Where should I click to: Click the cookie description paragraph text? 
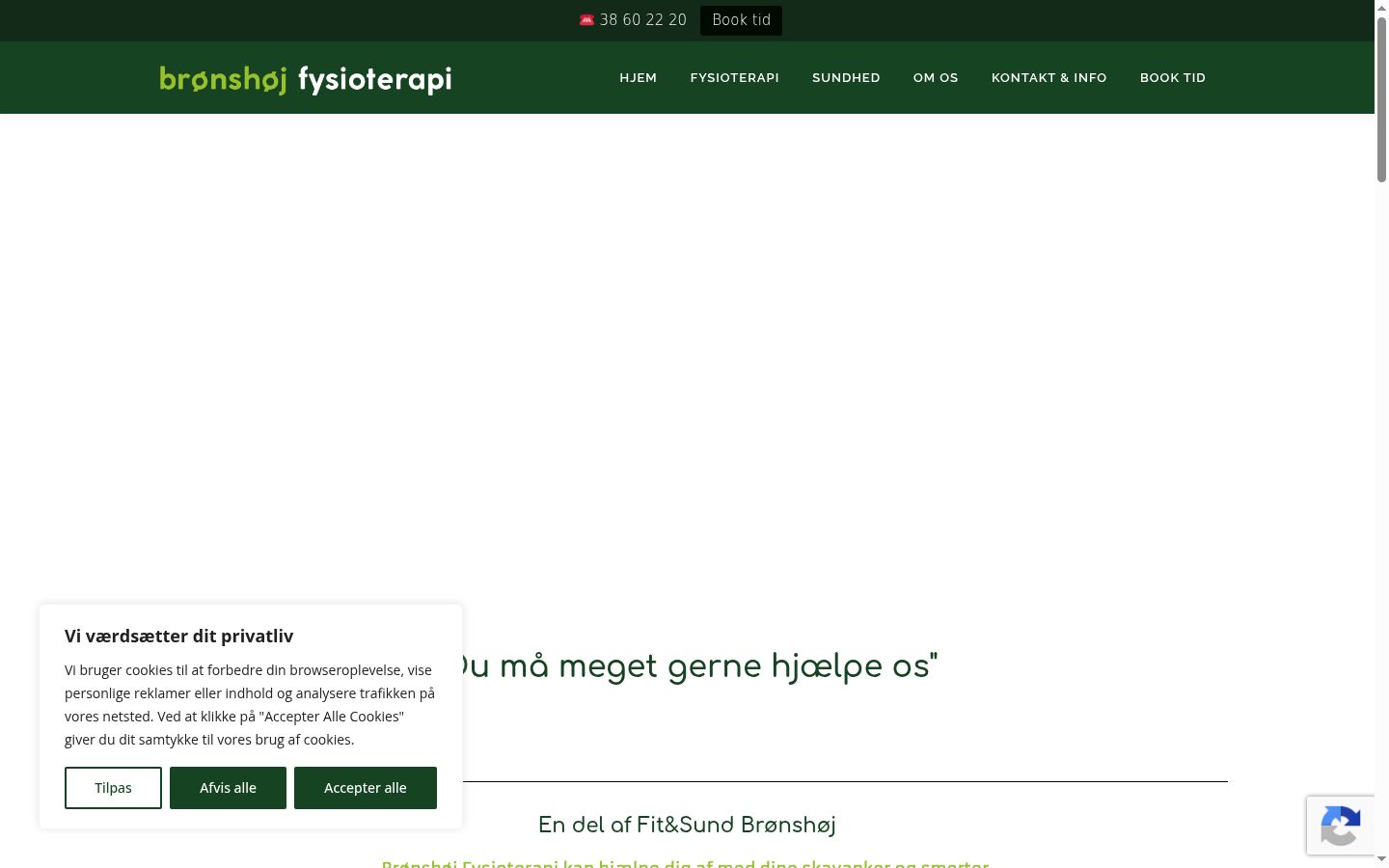point(250,705)
